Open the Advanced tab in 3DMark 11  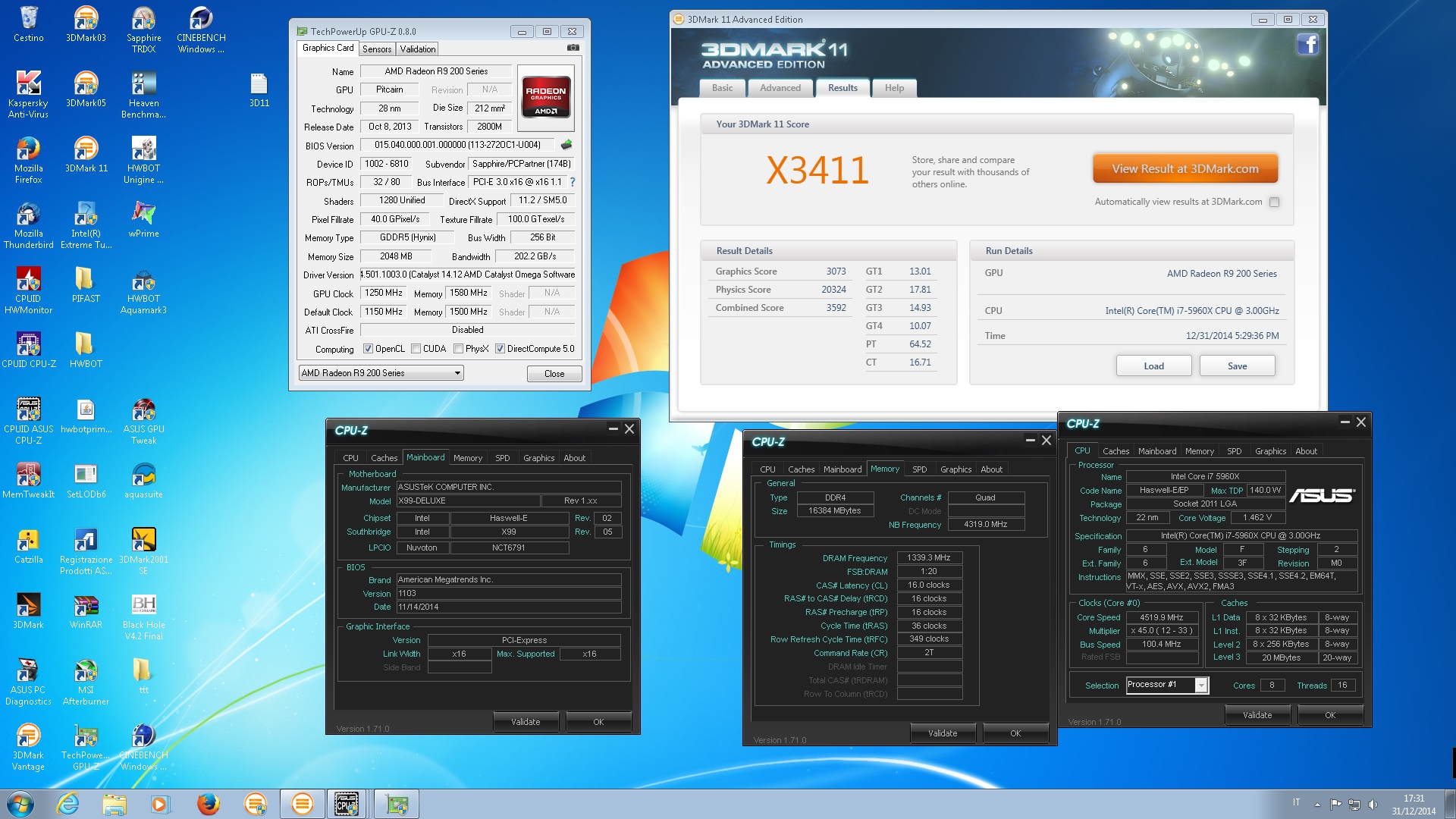click(780, 88)
